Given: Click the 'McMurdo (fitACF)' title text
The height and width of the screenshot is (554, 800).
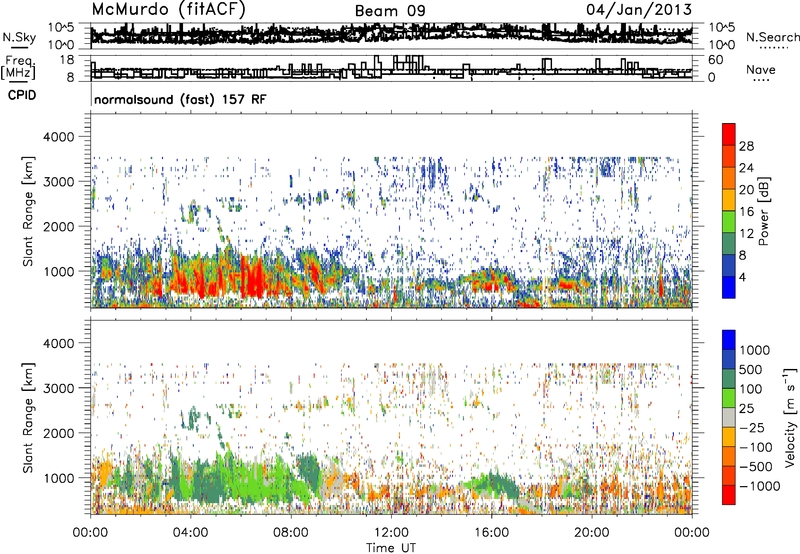Looking at the screenshot, I should (168, 10).
